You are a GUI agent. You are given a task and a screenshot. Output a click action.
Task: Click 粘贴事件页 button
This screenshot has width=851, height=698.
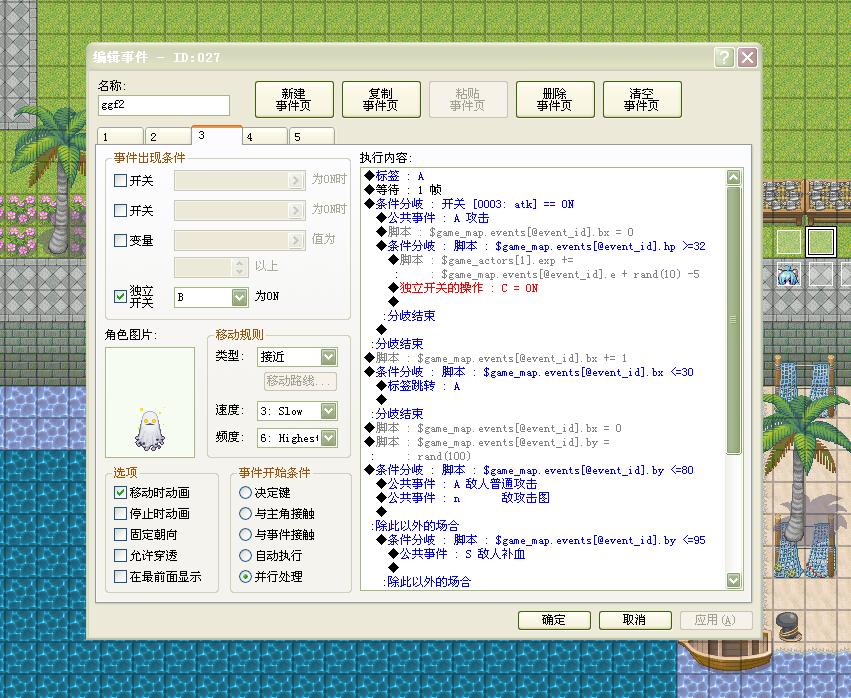click(468, 99)
